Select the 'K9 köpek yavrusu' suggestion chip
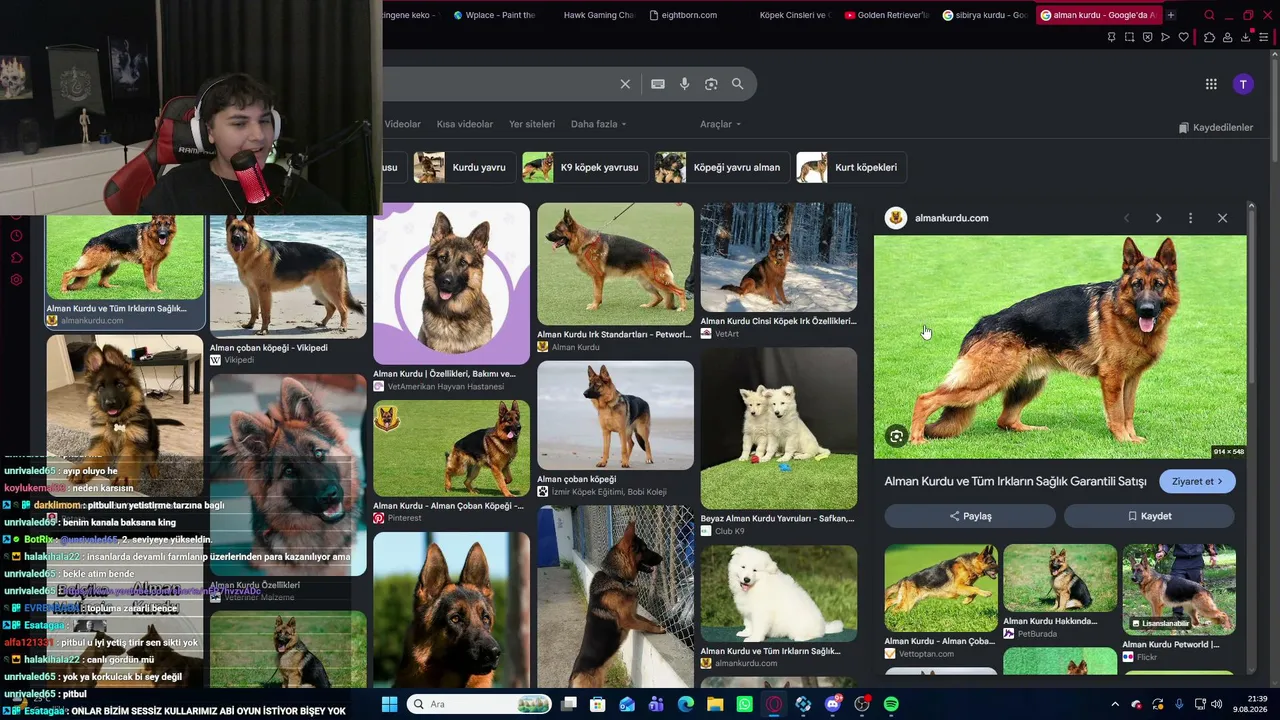The height and width of the screenshot is (720, 1280). (x=585, y=167)
